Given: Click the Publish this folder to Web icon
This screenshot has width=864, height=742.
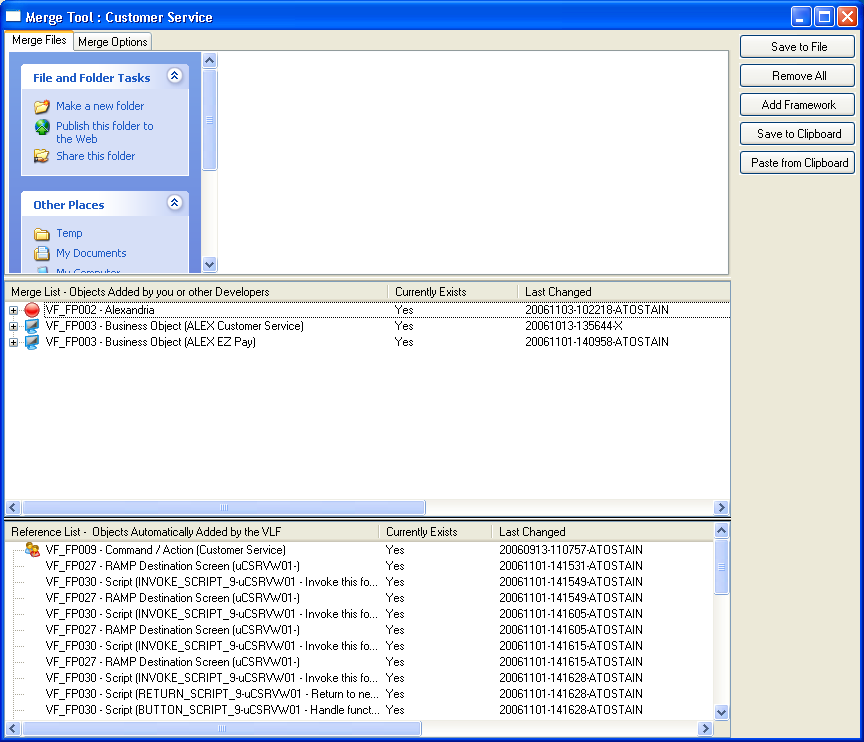Looking at the screenshot, I should [42, 127].
